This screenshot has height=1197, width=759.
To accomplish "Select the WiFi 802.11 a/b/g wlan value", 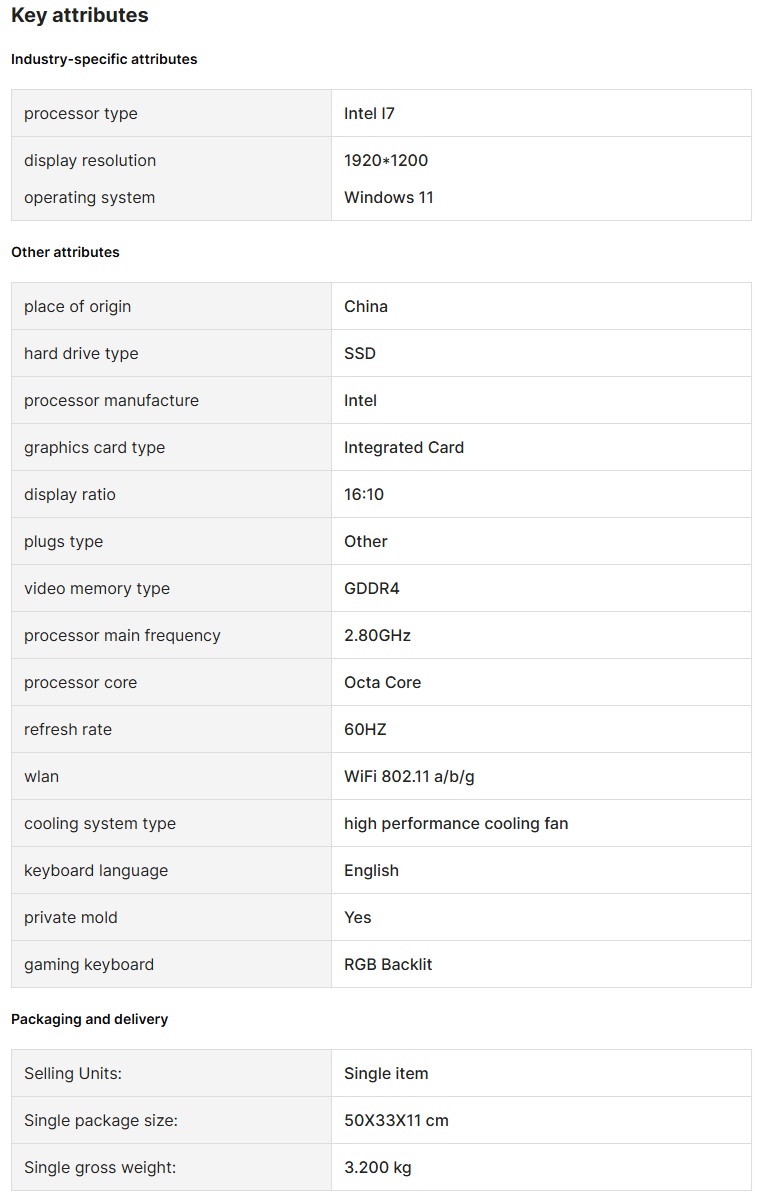I will [409, 776].
